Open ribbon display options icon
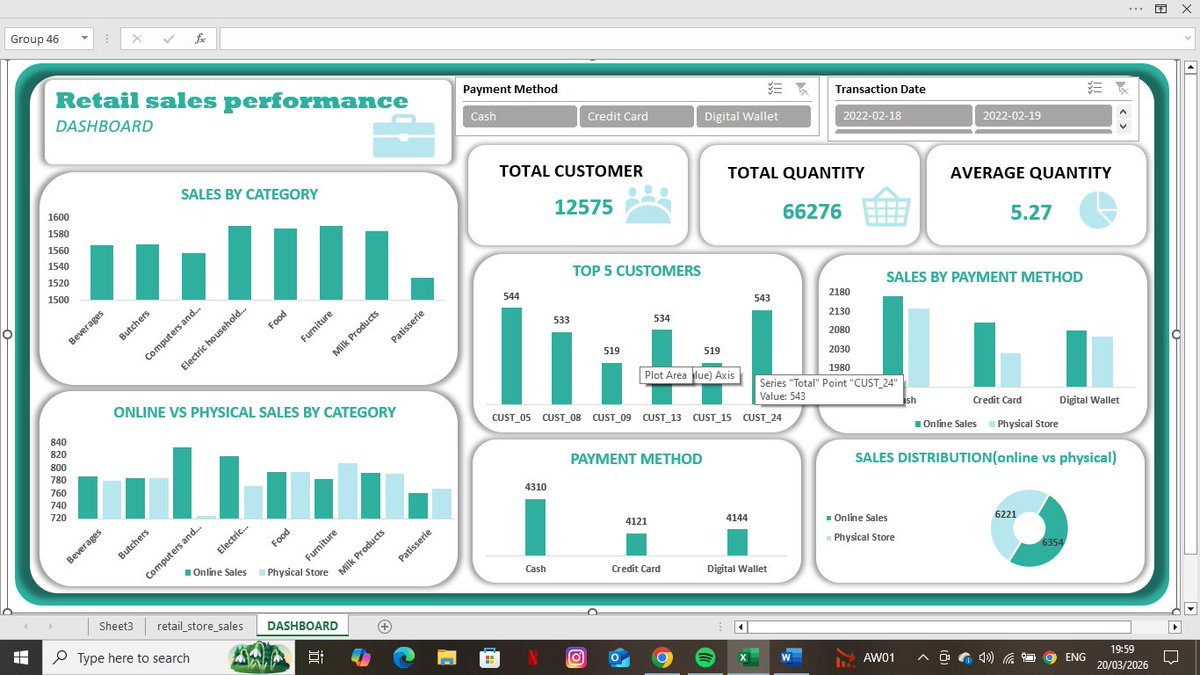This screenshot has width=1200, height=675. (1162, 8)
